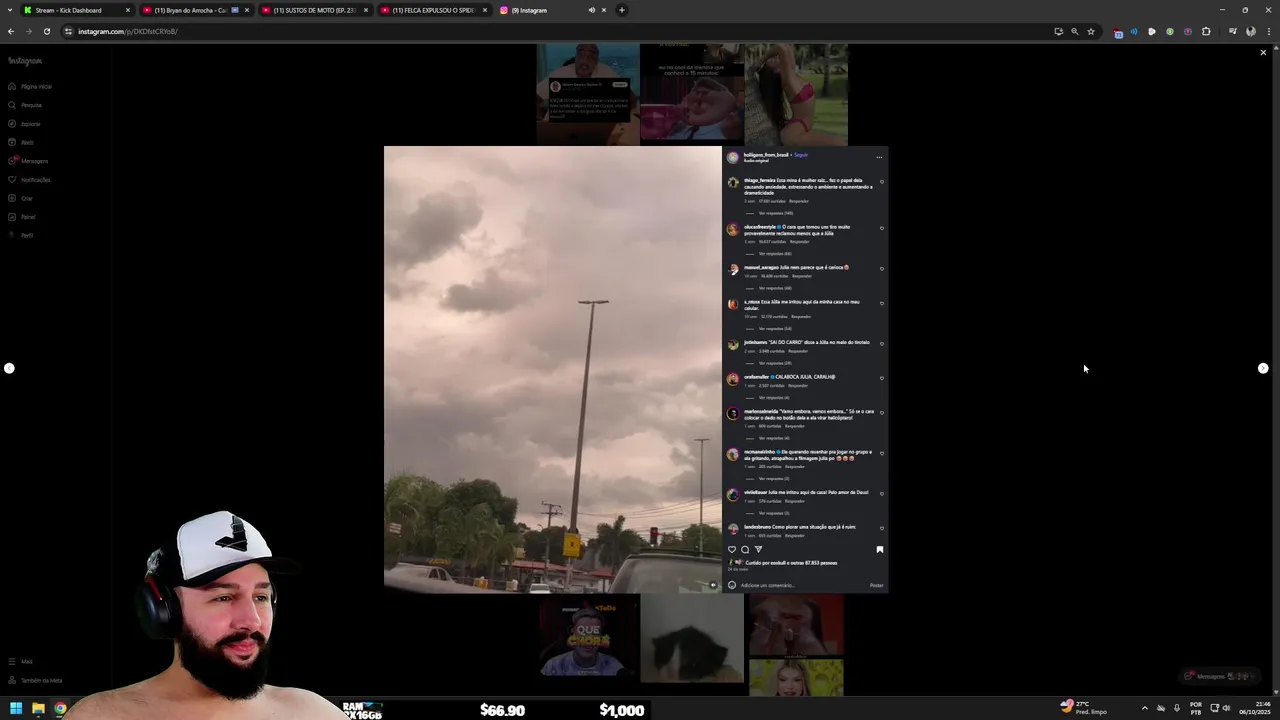The width and height of the screenshot is (1280, 720).
Task: Open Mensagens in the sidebar
Action: 28,161
